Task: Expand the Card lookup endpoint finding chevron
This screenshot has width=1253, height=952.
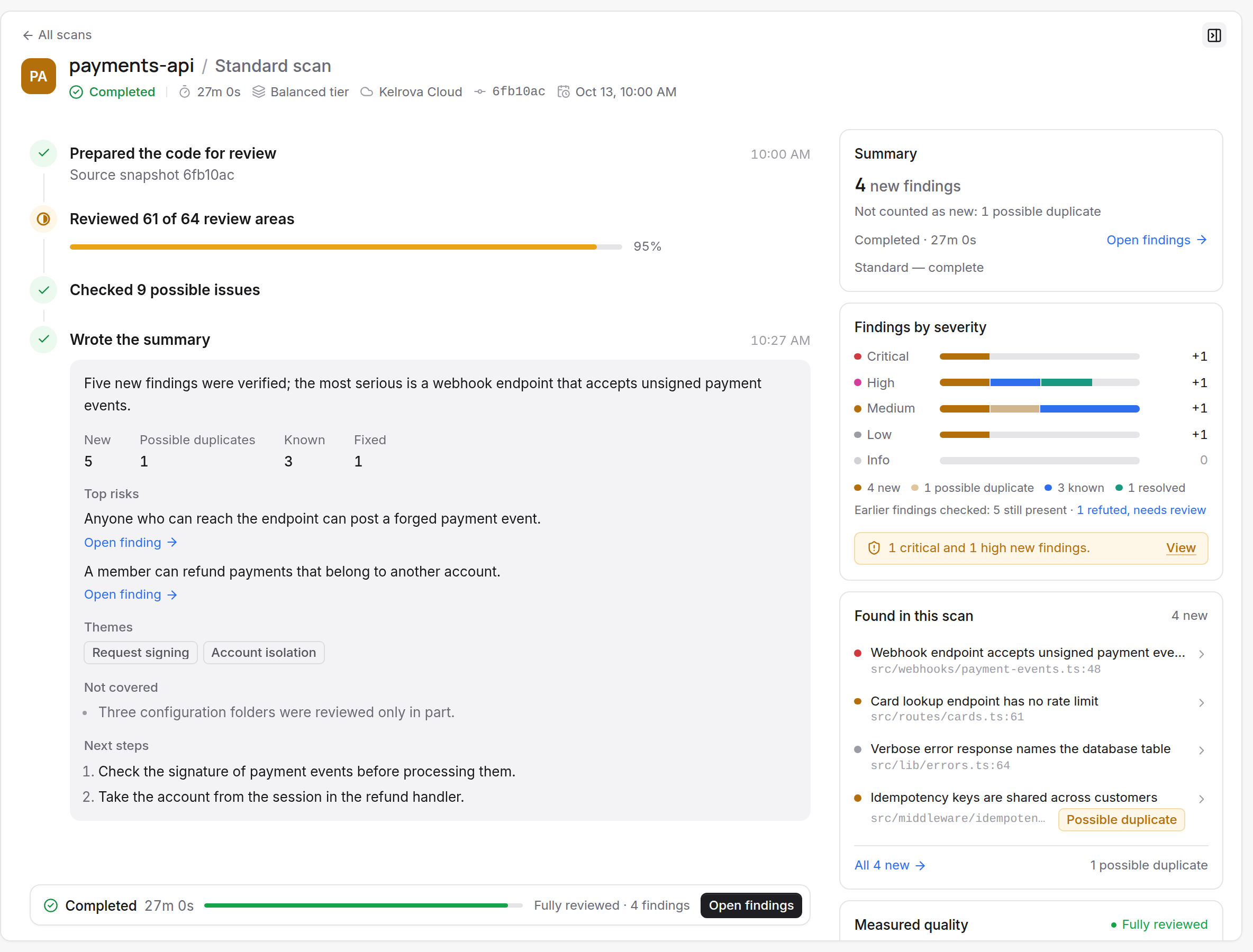Action: pyautogui.click(x=1201, y=703)
